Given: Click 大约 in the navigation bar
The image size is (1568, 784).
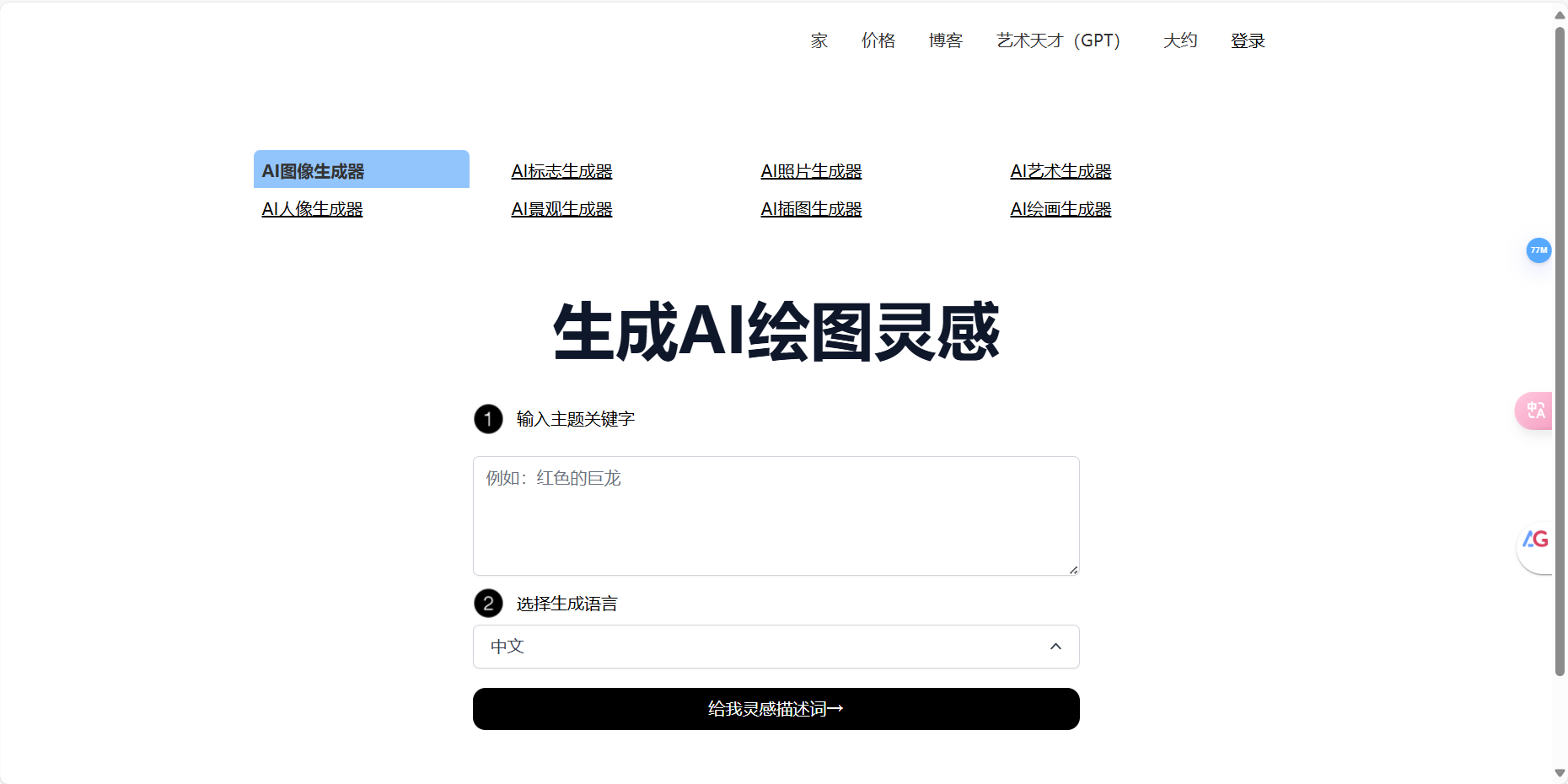Looking at the screenshot, I should pyautogui.click(x=1179, y=40).
